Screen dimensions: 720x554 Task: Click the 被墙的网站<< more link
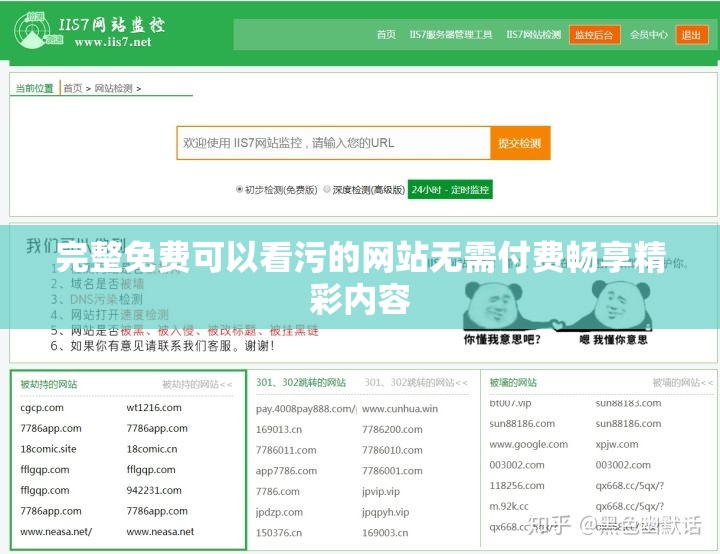pyautogui.click(x=683, y=383)
